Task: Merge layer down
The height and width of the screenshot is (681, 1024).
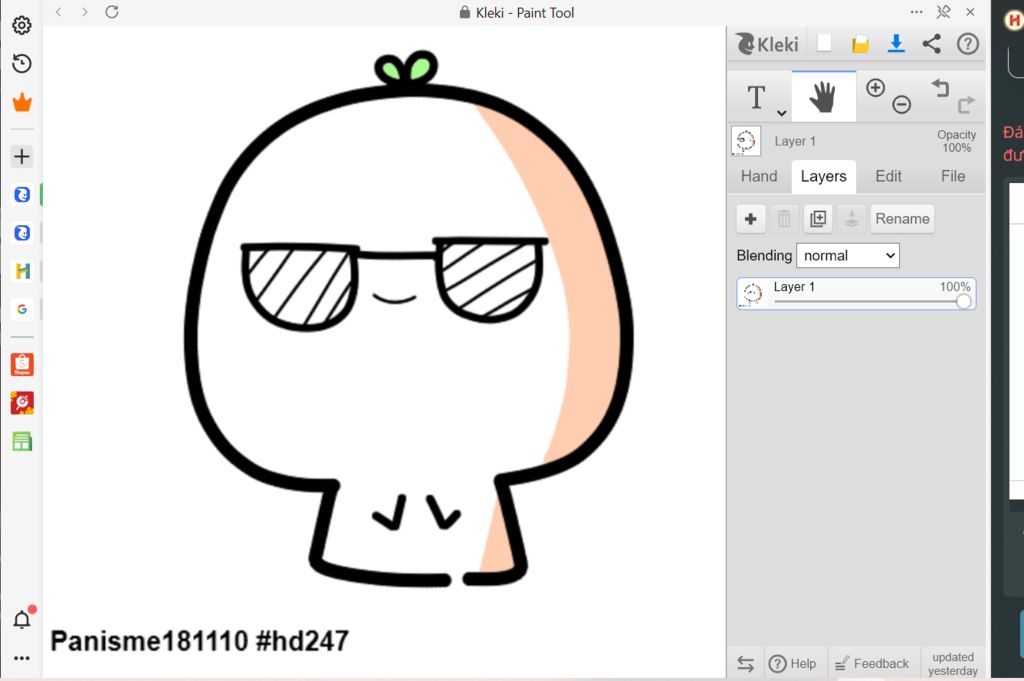Action: click(852, 219)
